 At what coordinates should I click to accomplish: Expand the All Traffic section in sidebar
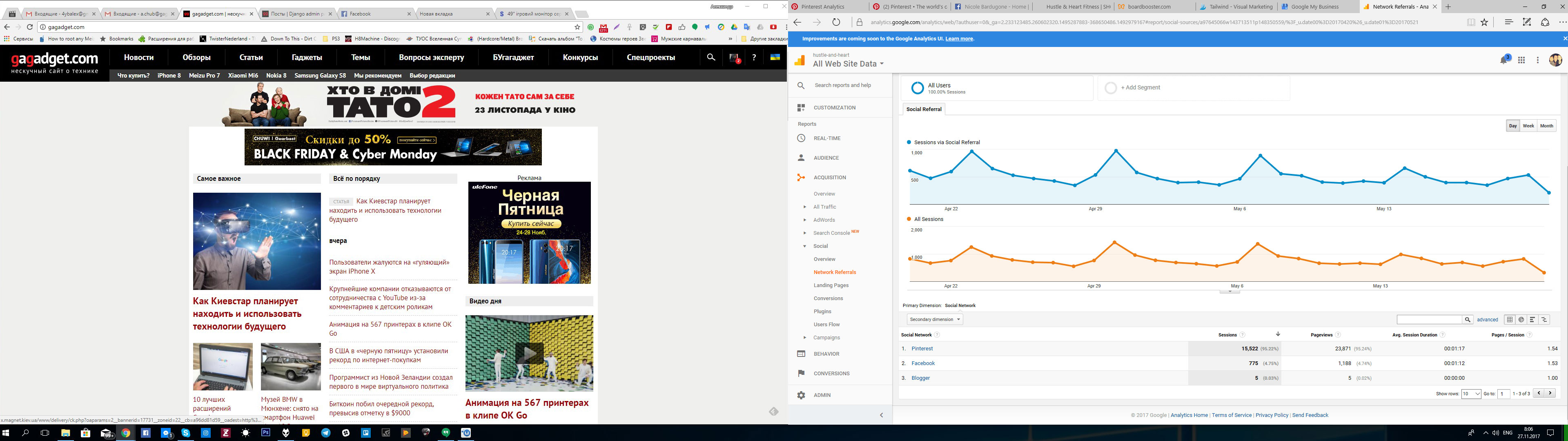(x=805, y=207)
